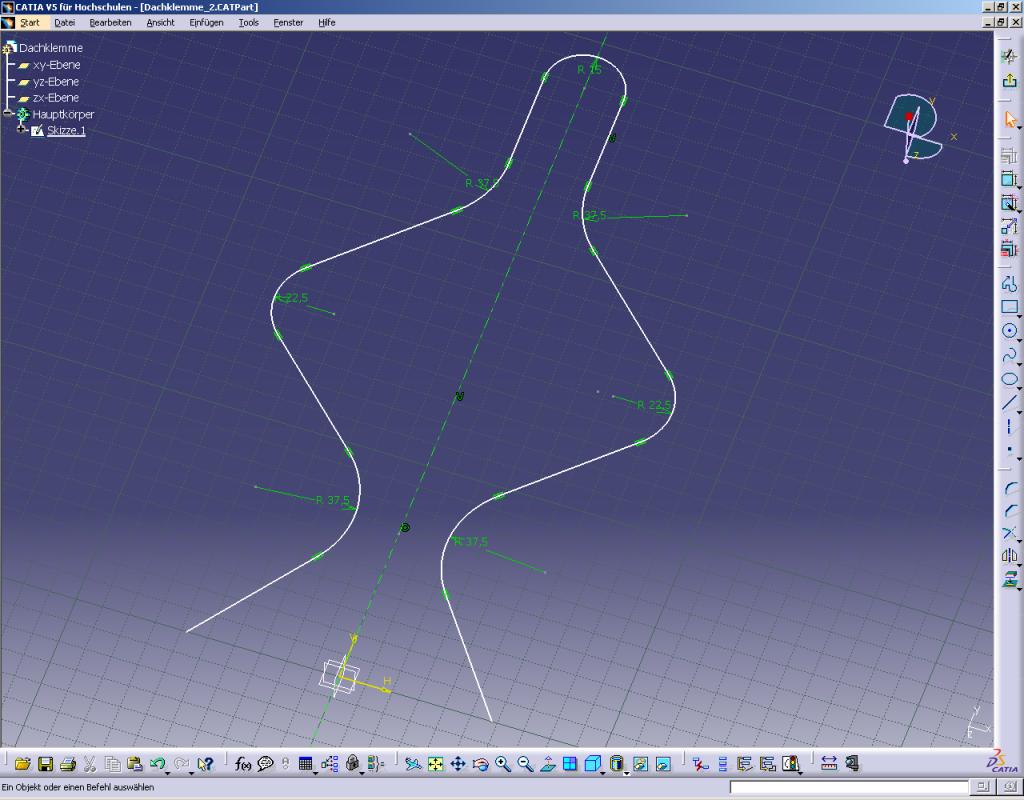1024x800 pixels.
Task: Open the view mode cylinder dropdown arrow
Action: (x=626, y=773)
